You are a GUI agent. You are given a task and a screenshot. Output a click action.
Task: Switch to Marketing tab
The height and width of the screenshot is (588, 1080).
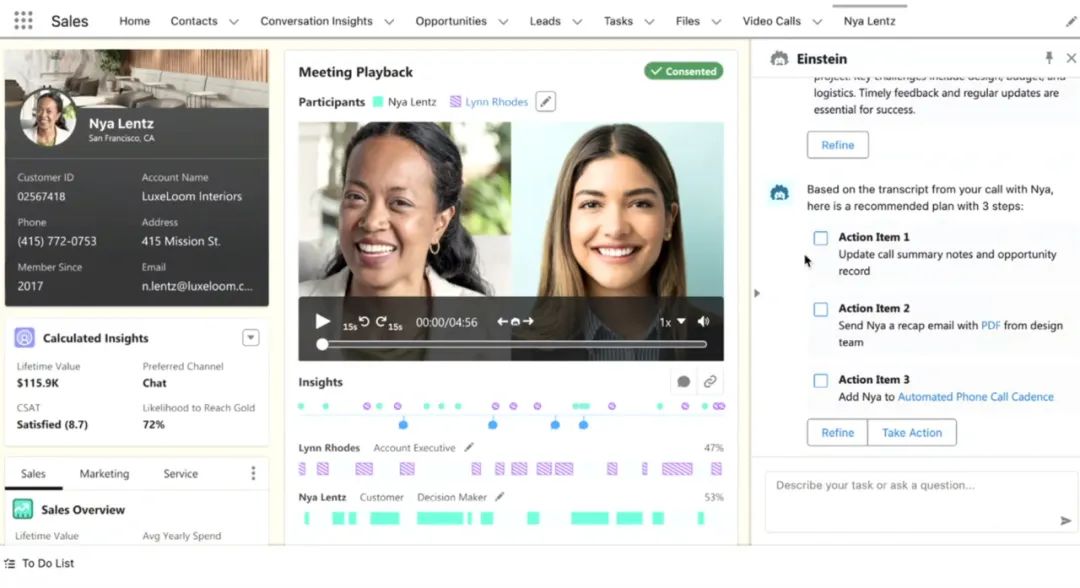point(104,474)
